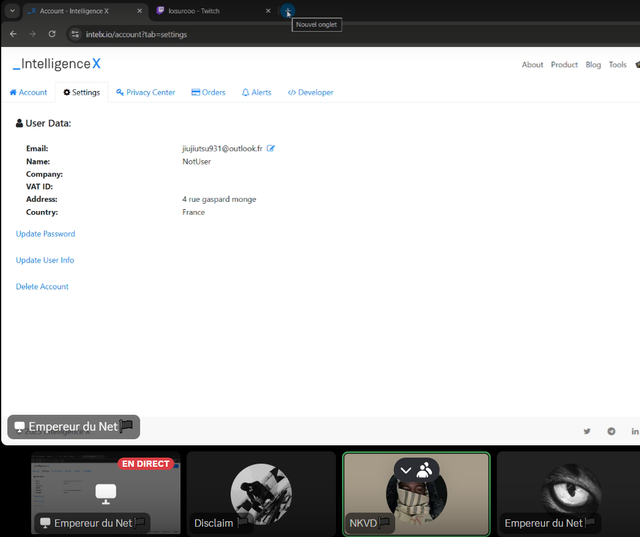640x537 pixels.
Task: Reload the current page
Action: [x=52, y=34]
